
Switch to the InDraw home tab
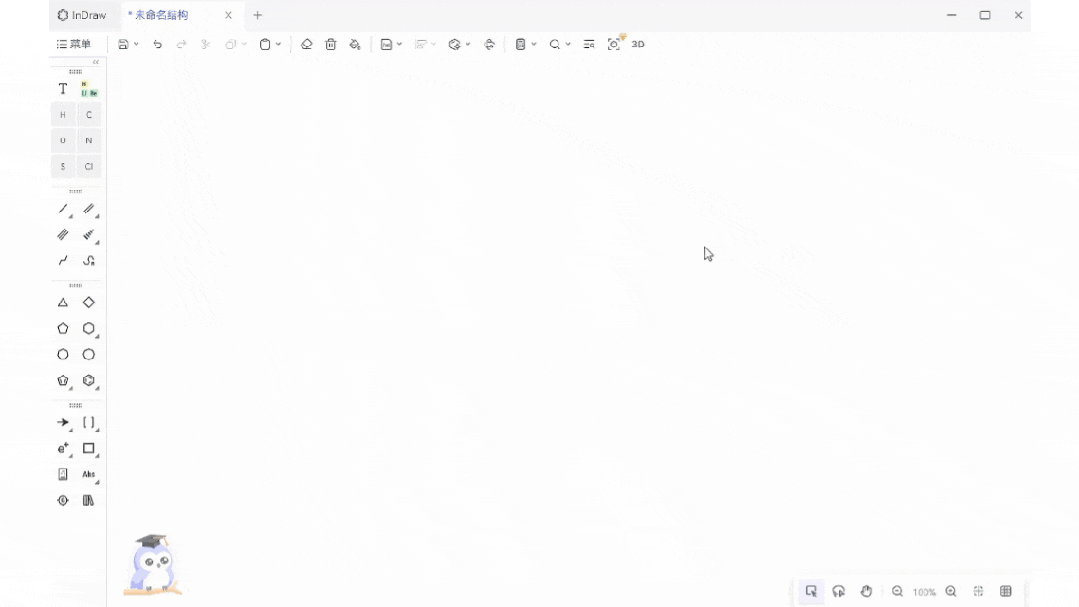point(82,15)
